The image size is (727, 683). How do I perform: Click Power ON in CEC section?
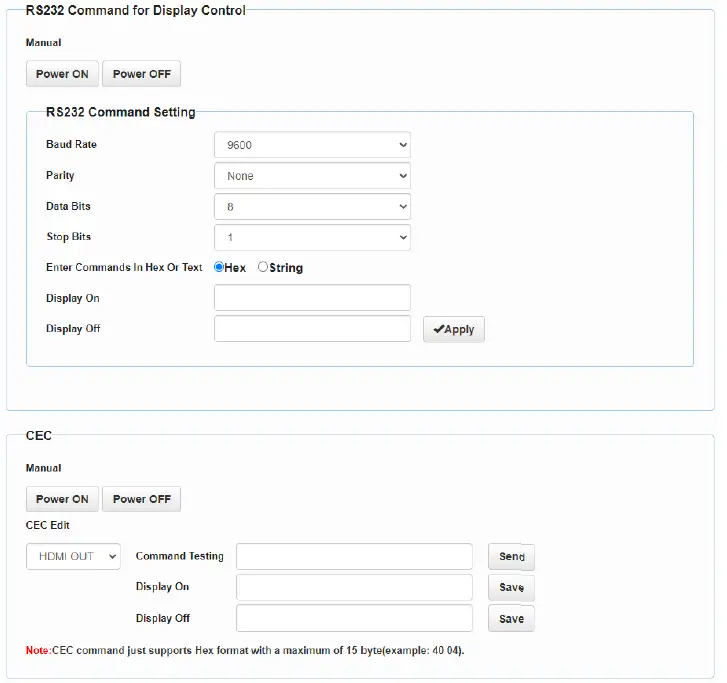pyautogui.click(x=62, y=499)
